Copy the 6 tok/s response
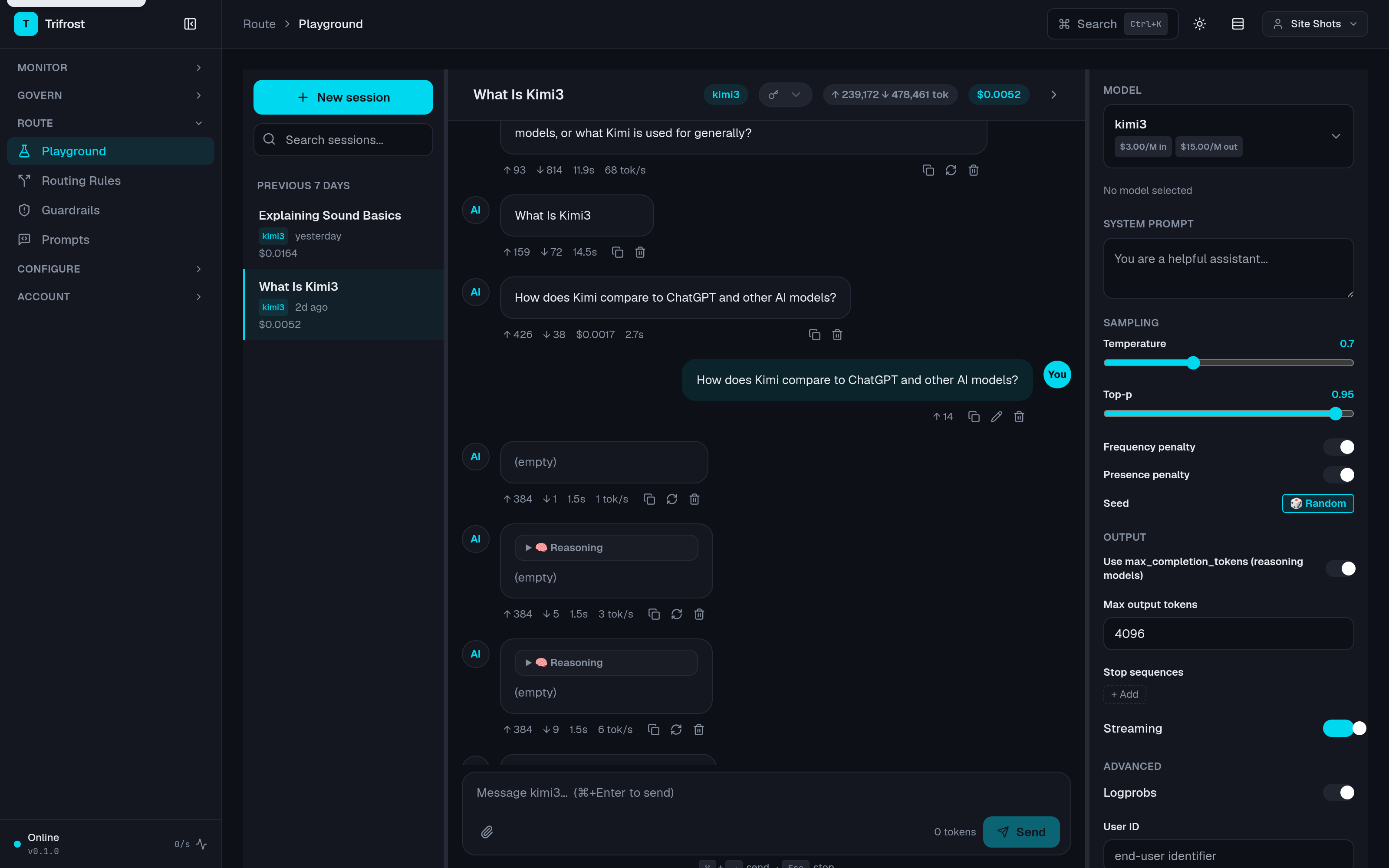The height and width of the screenshot is (868, 1389). (x=653, y=729)
